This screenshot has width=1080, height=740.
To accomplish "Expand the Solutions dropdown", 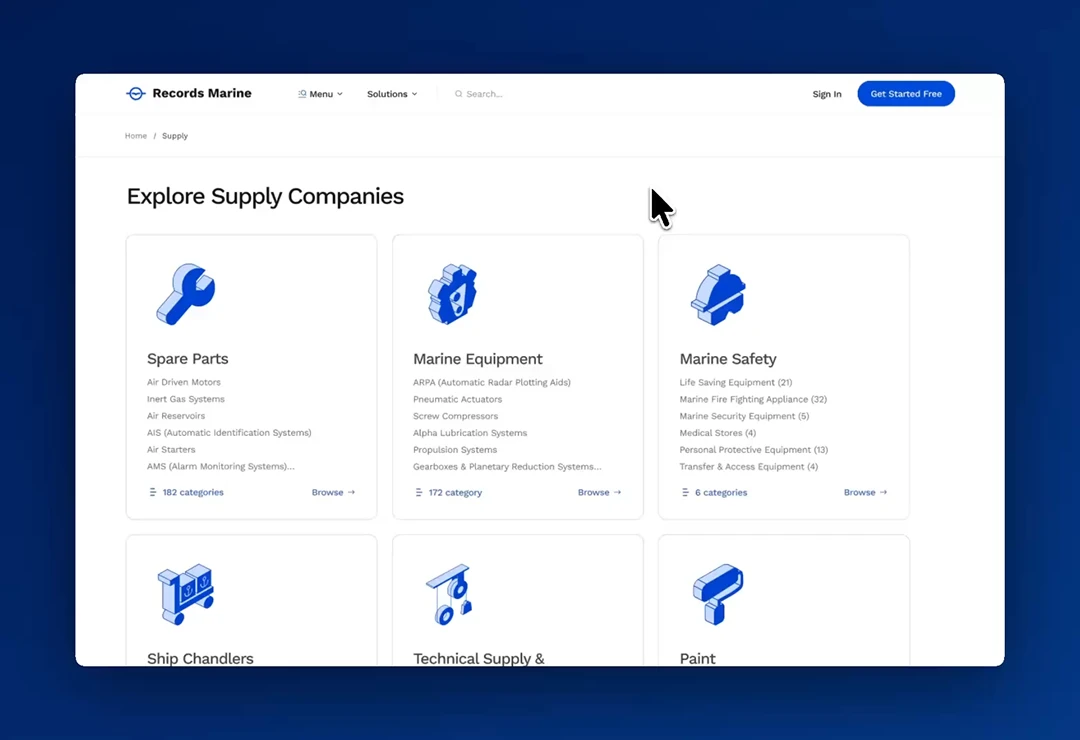I will [x=392, y=94].
